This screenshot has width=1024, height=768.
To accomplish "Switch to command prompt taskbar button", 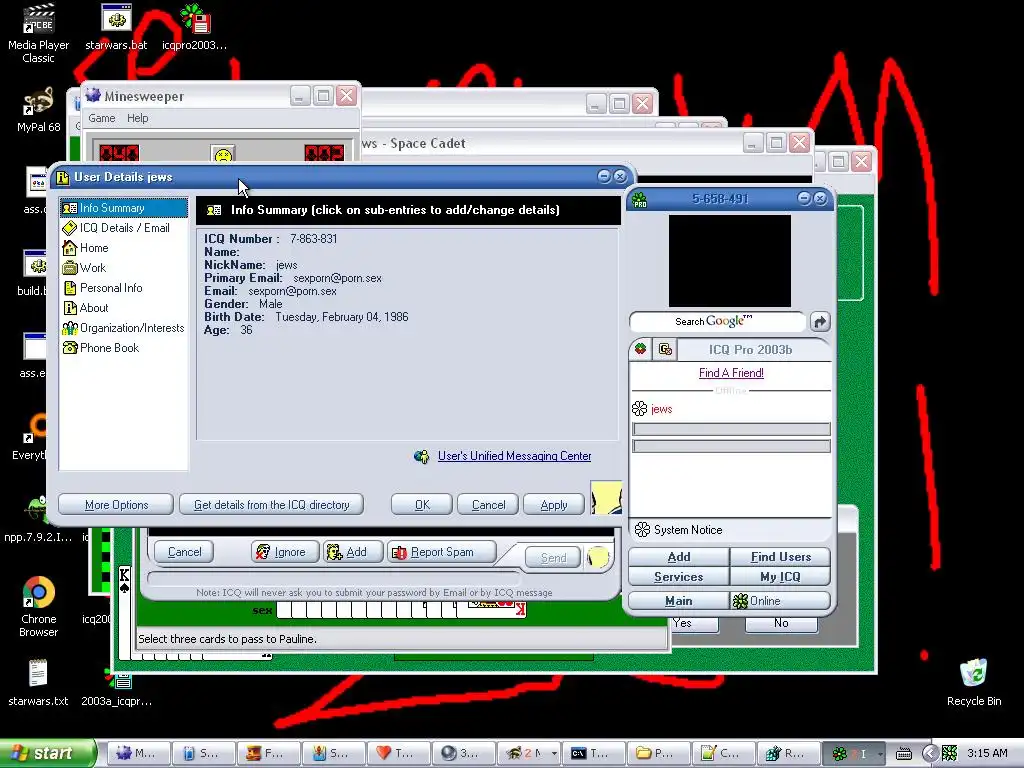I will [x=594, y=753].
